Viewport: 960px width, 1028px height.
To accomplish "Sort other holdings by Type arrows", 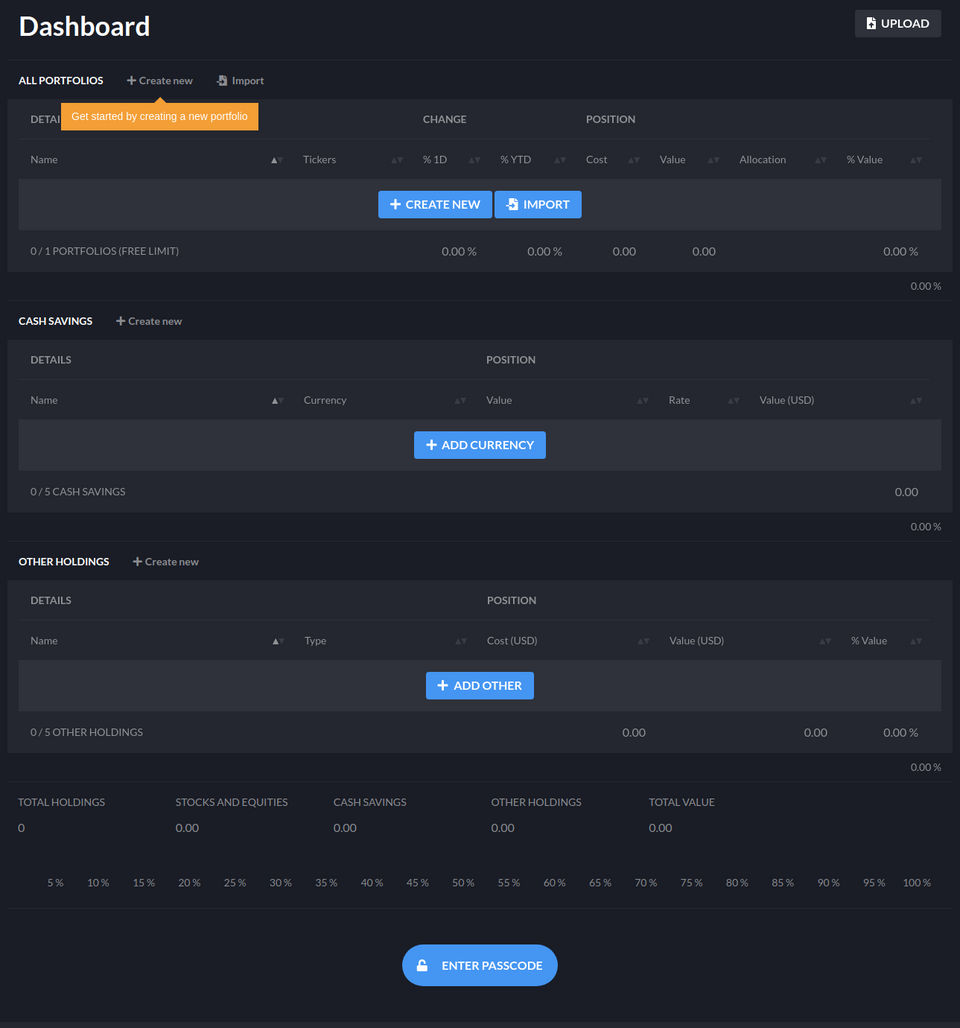I will click(461, 641).
